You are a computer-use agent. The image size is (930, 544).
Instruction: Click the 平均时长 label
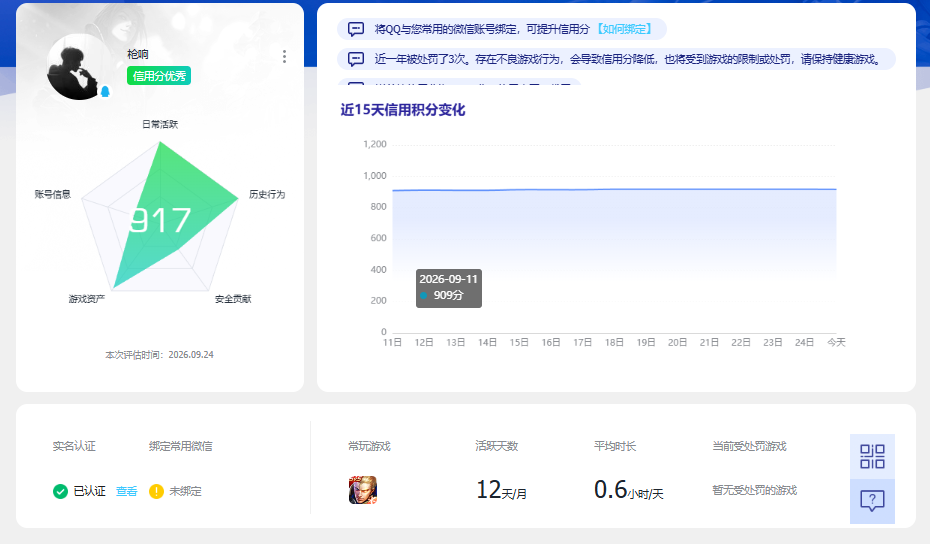615,446
